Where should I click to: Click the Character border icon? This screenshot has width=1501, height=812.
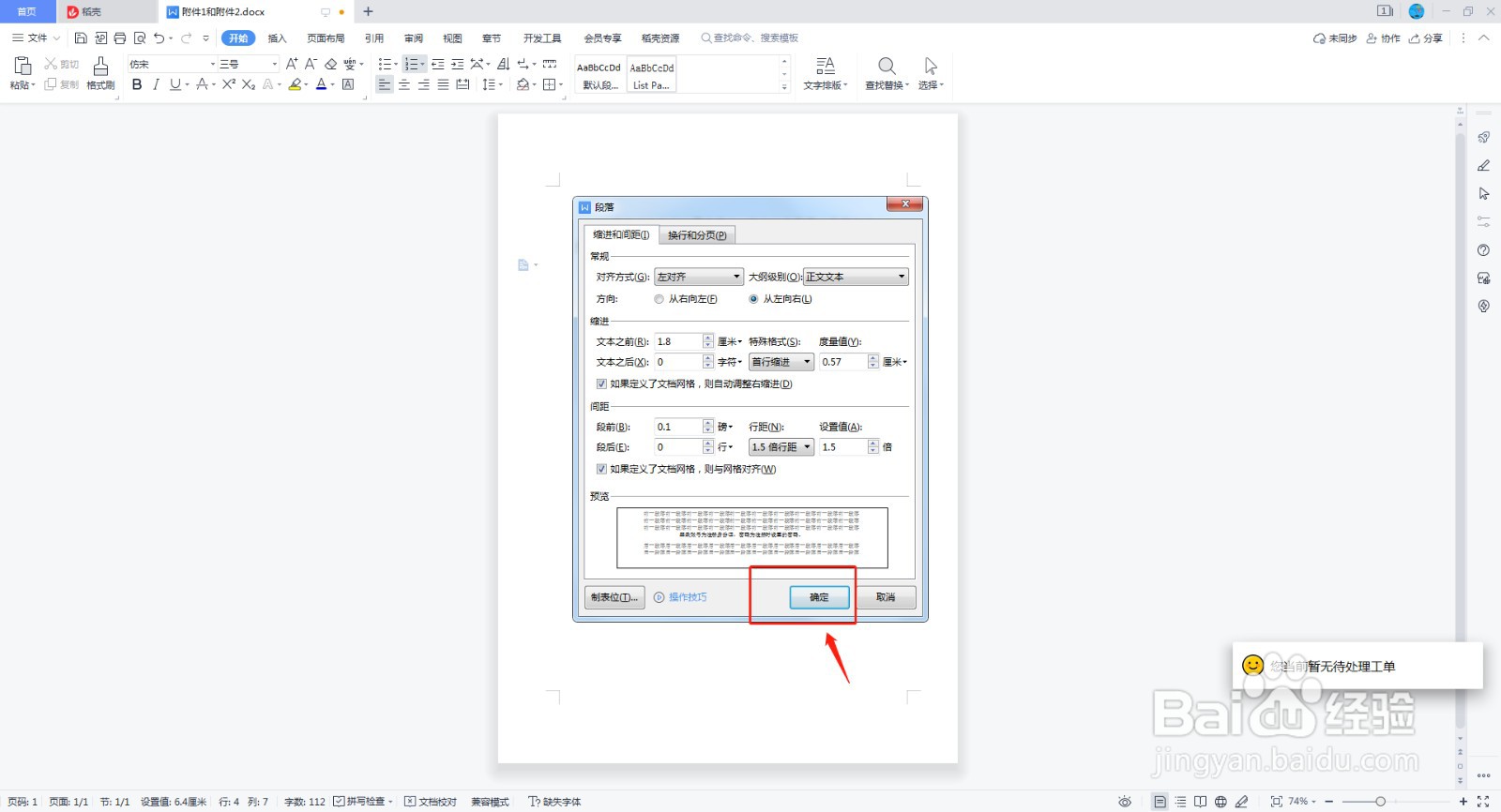click(x=348, y=84)
